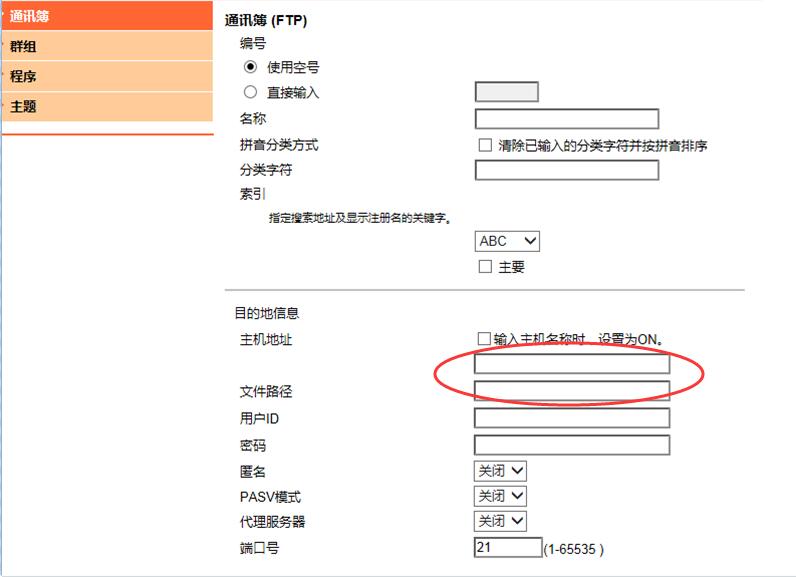The width and height of the screenshot is (796, 577).
Task: Toggle the 输入主机名称时 checkbox
Action: tap(484, 339)
